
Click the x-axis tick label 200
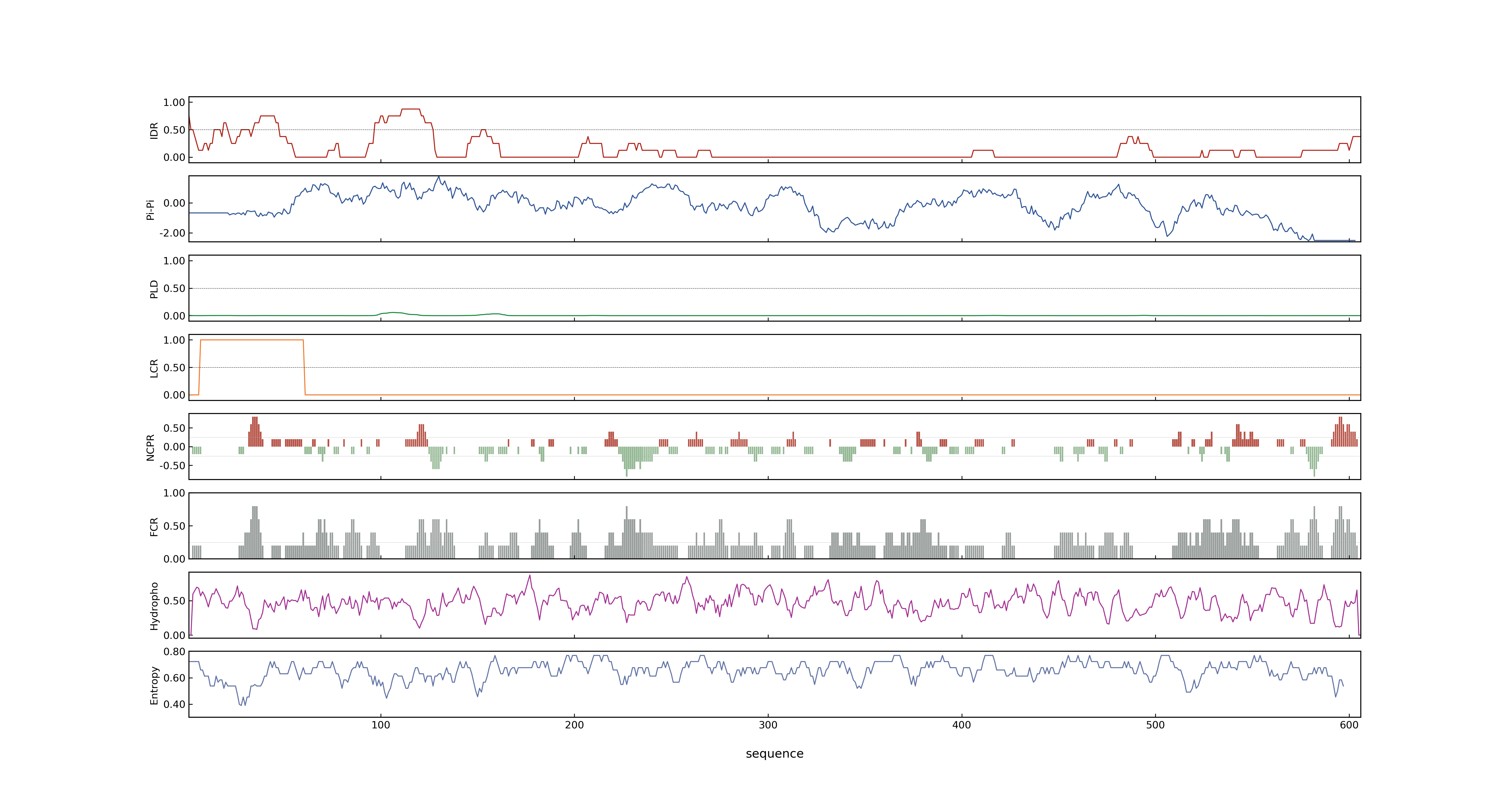(x=574, y=725)
